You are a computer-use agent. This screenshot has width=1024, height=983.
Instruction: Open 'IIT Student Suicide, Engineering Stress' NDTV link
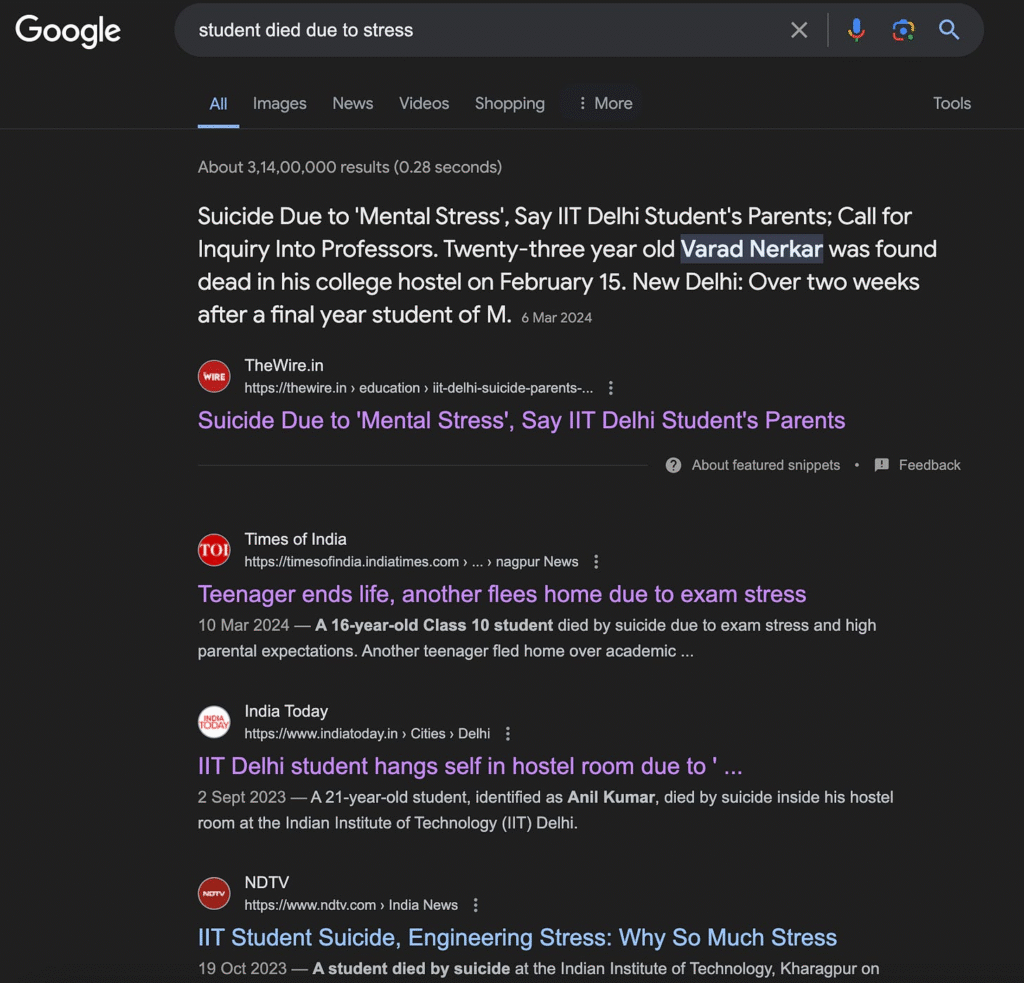coord(517,938)
